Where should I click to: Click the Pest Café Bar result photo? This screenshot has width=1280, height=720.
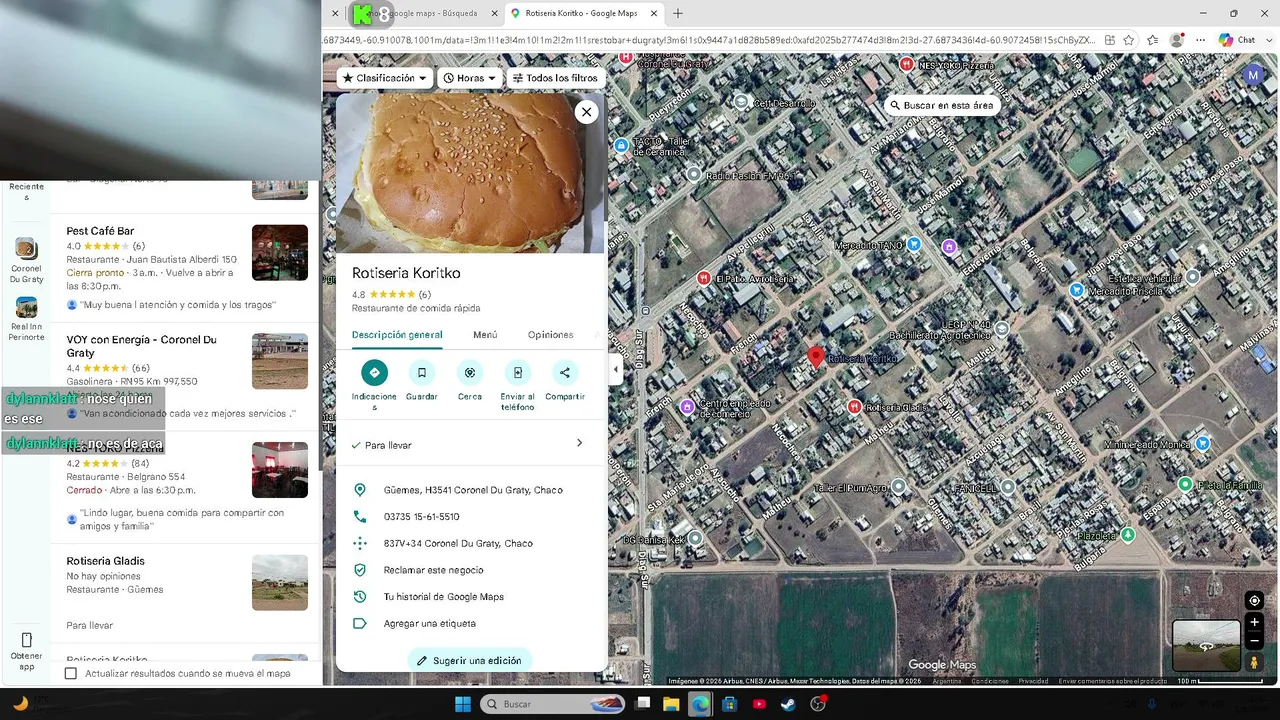click(280, 252)
